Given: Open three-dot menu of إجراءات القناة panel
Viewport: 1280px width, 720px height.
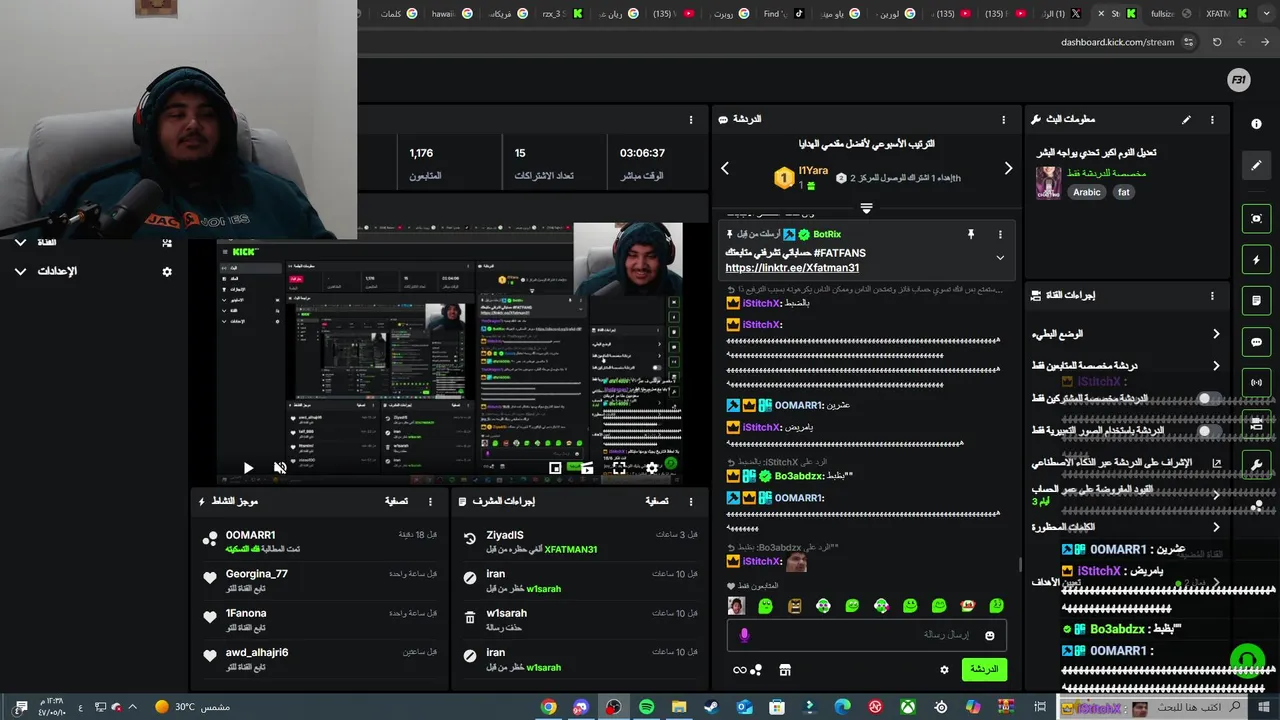Looking at the screenshot, I should 1212,296.
